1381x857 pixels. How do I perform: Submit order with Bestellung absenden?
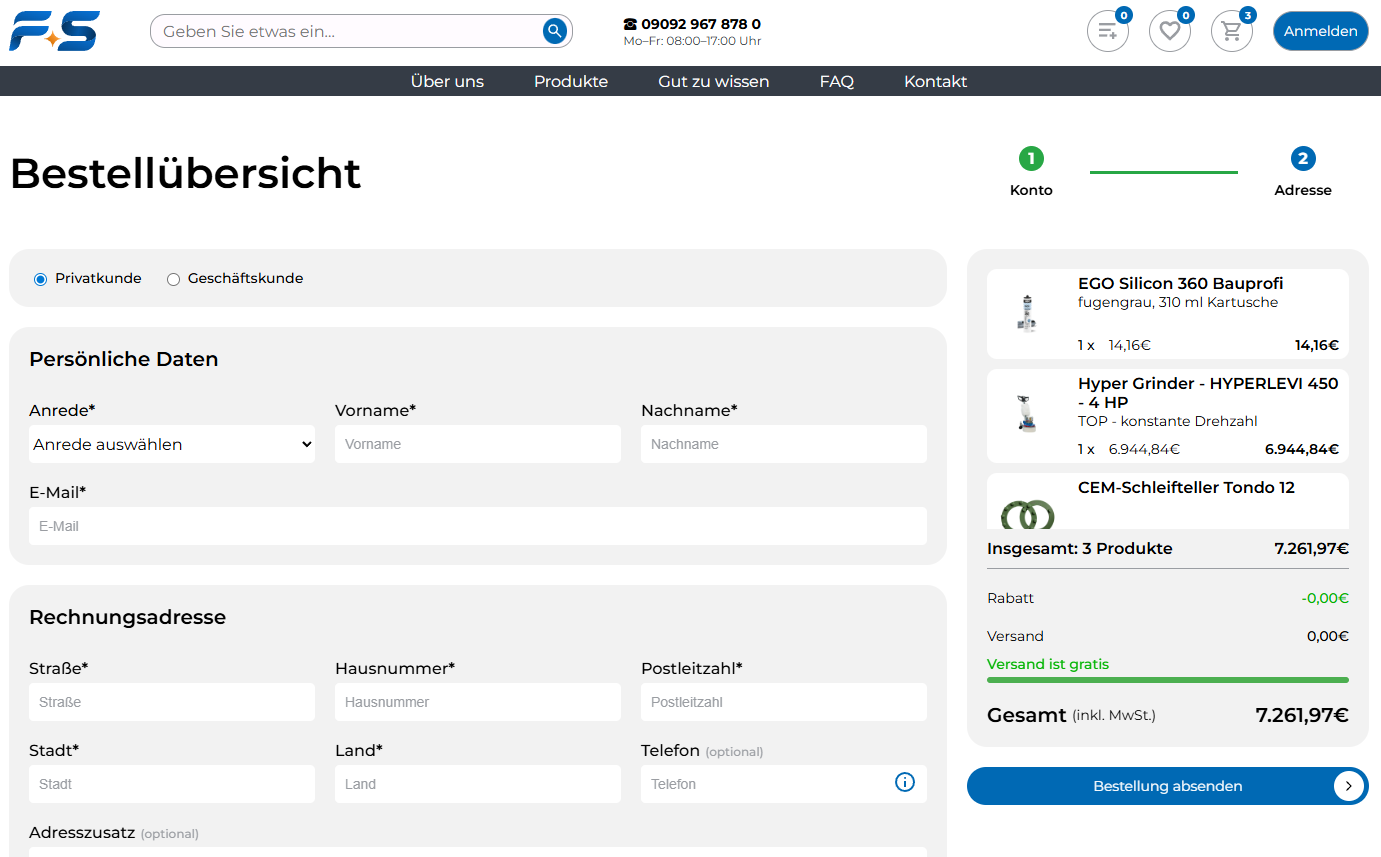pos(1167,786)
